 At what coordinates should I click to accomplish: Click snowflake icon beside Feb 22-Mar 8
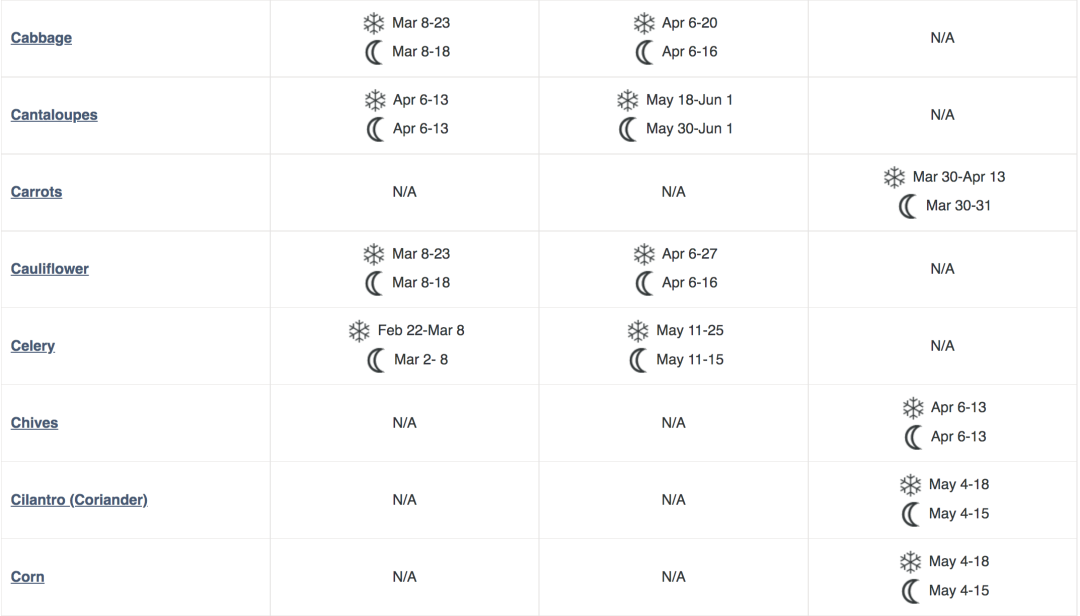pos(359,331)
